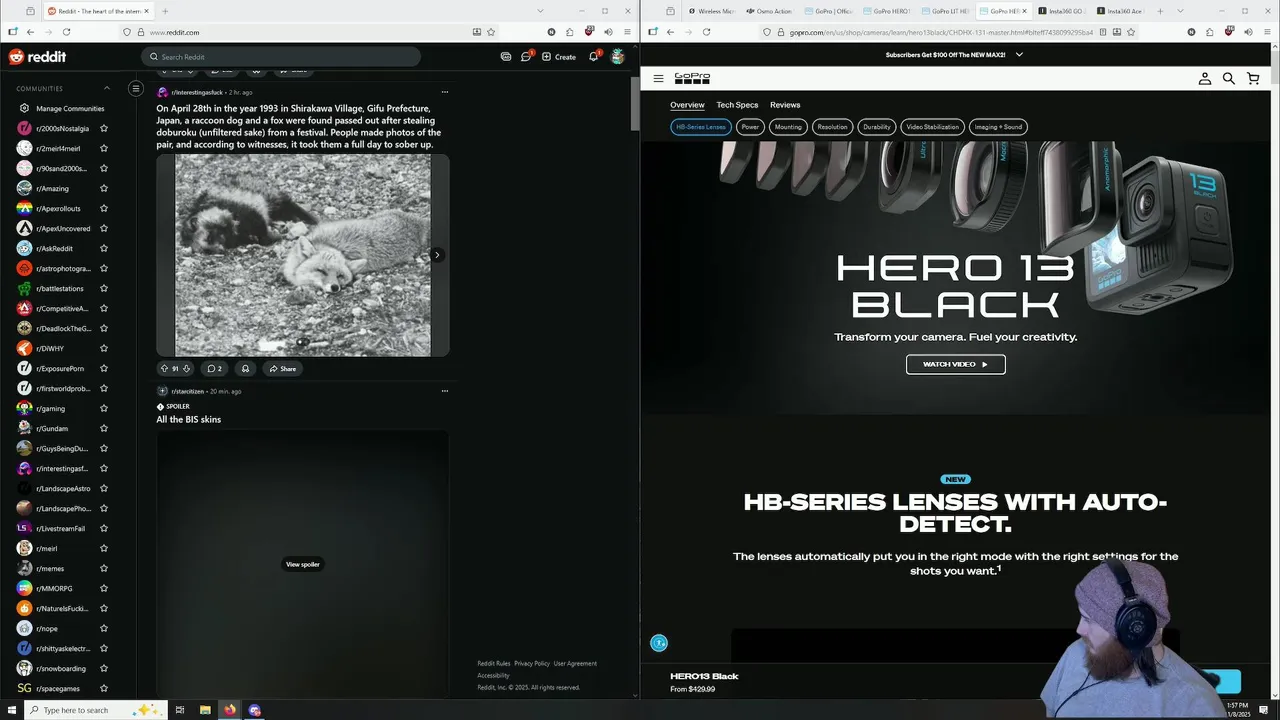Image resolution: width=1280 pixels, height=720 pixels.
Task: Share the raccoon dog and fox post
Action: point(282,368)
